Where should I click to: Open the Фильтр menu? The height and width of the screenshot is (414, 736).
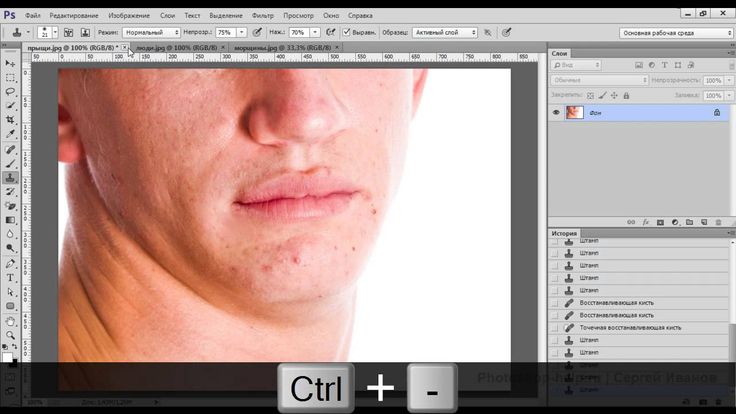point(262,15)
